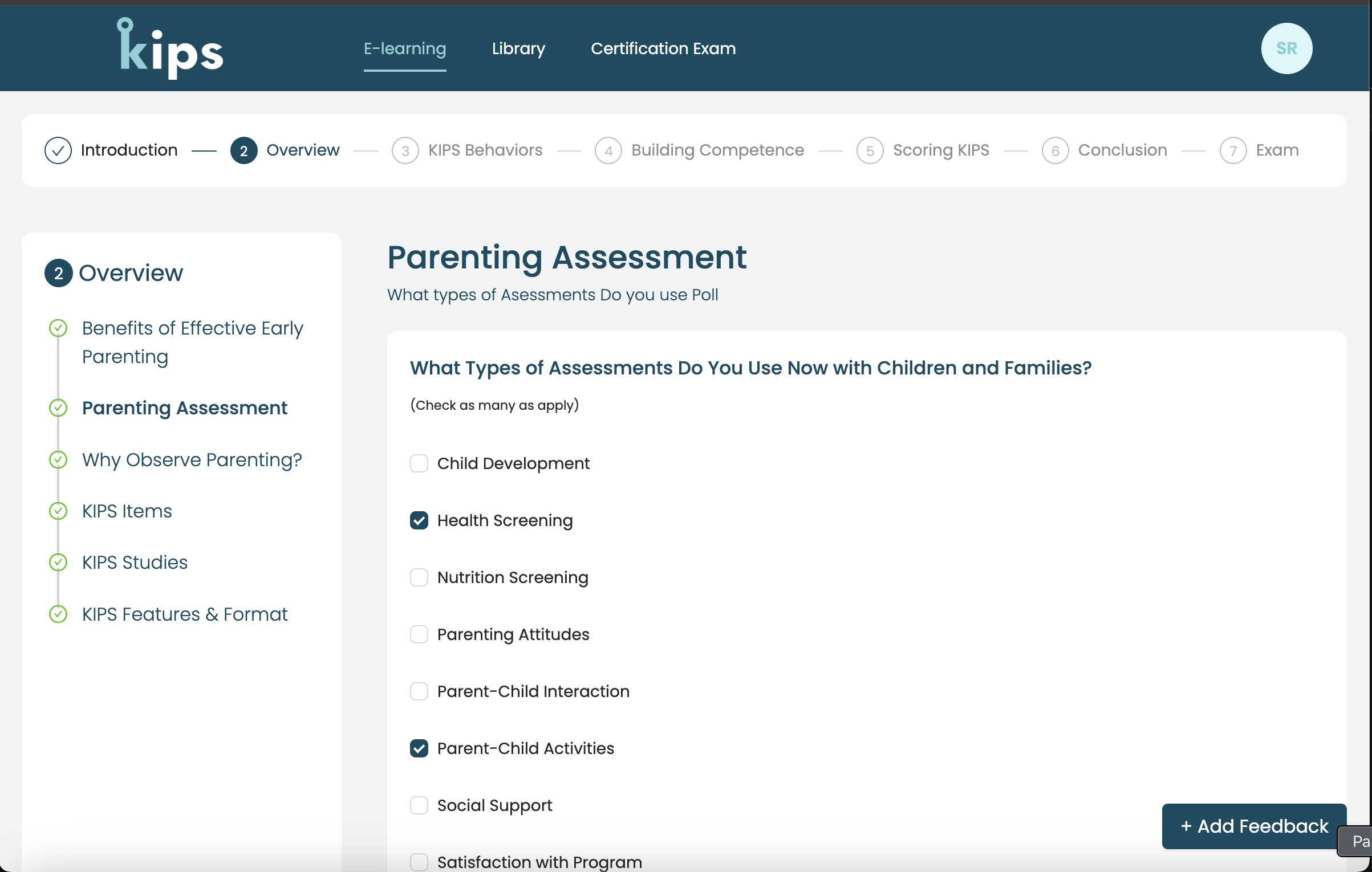Screen dimensions: 1372x872
Task: Click the poll question heading text
Action: point(750,368)
